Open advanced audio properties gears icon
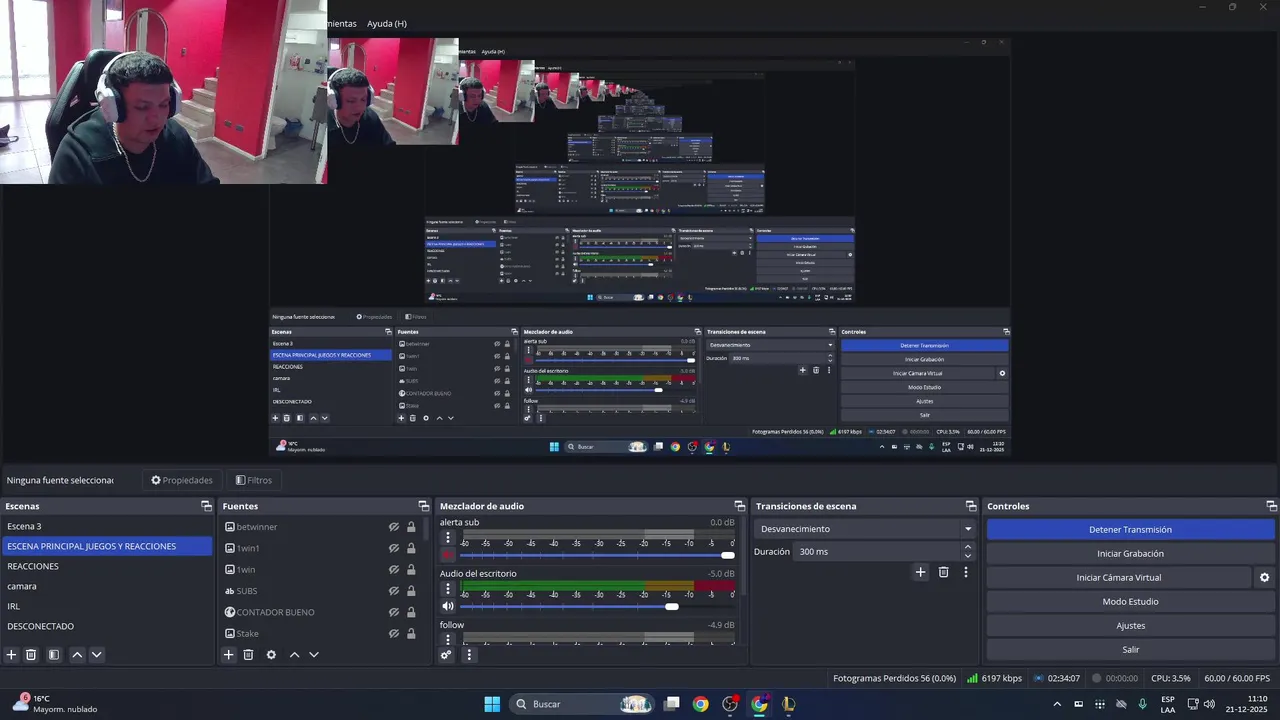The image size is (1280, 720). point(446,655)
